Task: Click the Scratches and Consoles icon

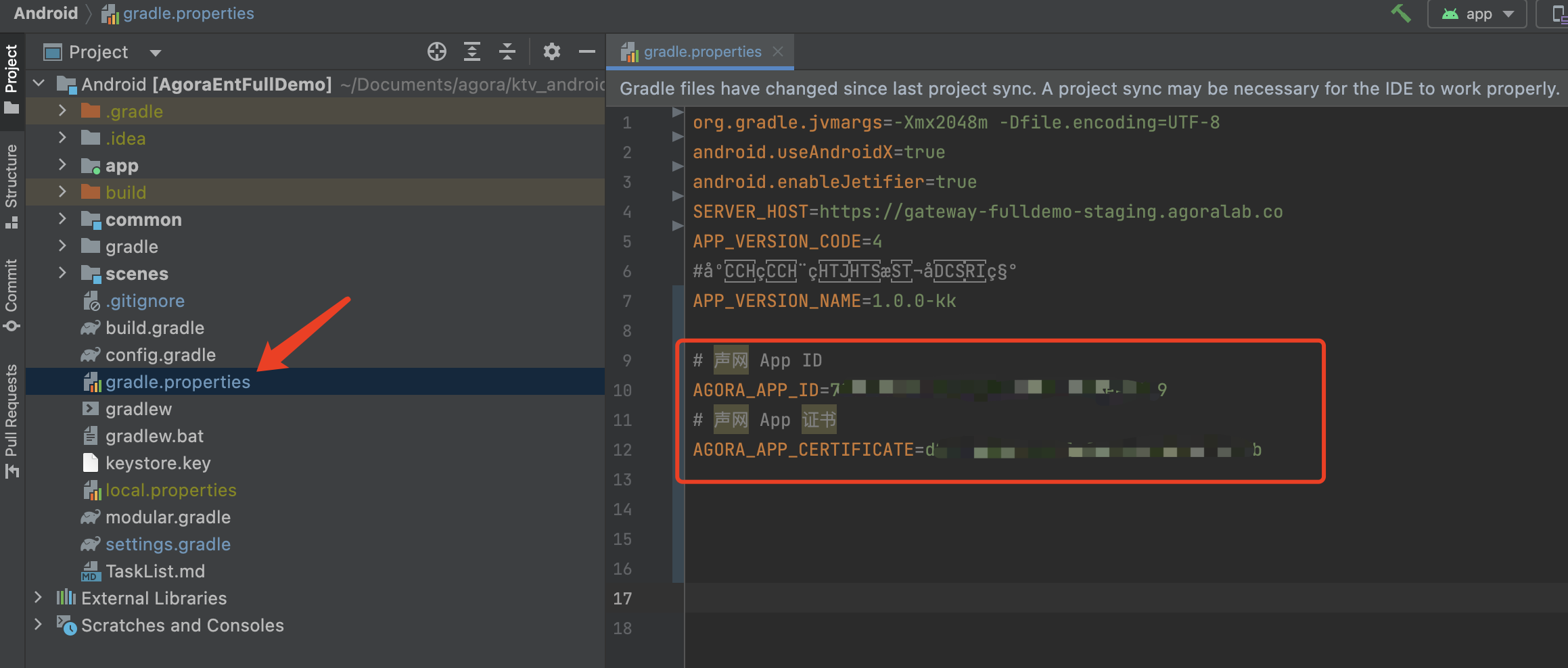Action: tap(66, 625)
